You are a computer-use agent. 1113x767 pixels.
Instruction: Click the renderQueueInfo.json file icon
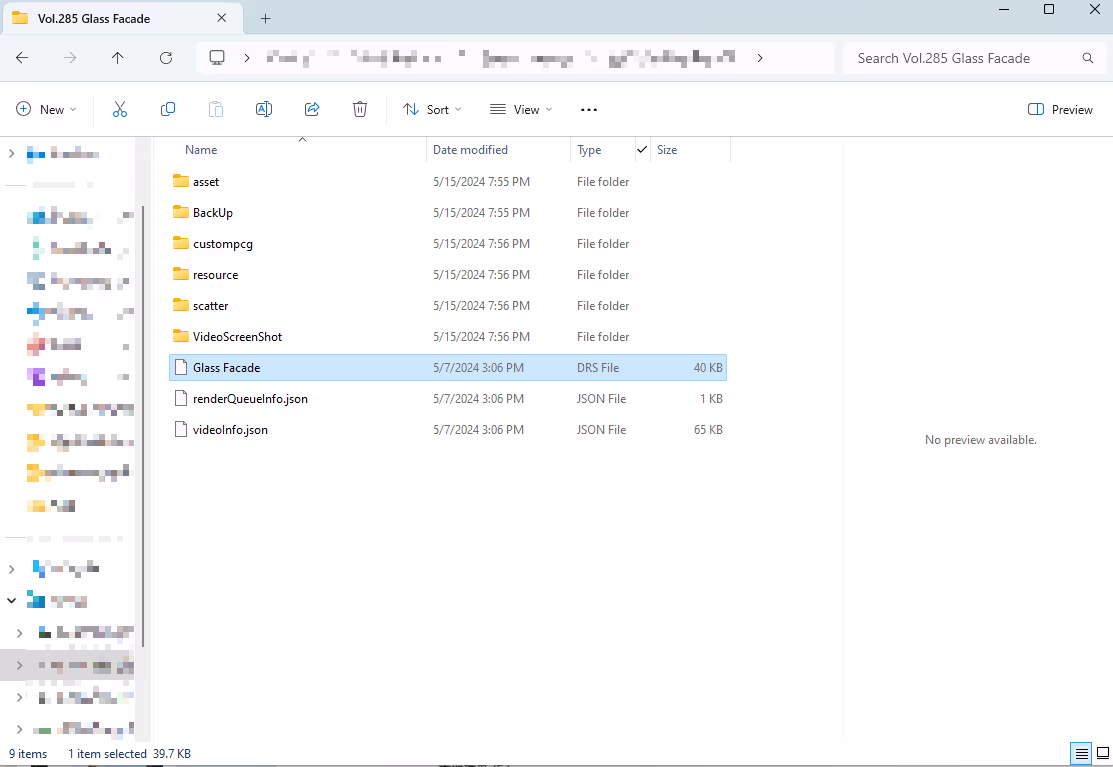(181, 398)
